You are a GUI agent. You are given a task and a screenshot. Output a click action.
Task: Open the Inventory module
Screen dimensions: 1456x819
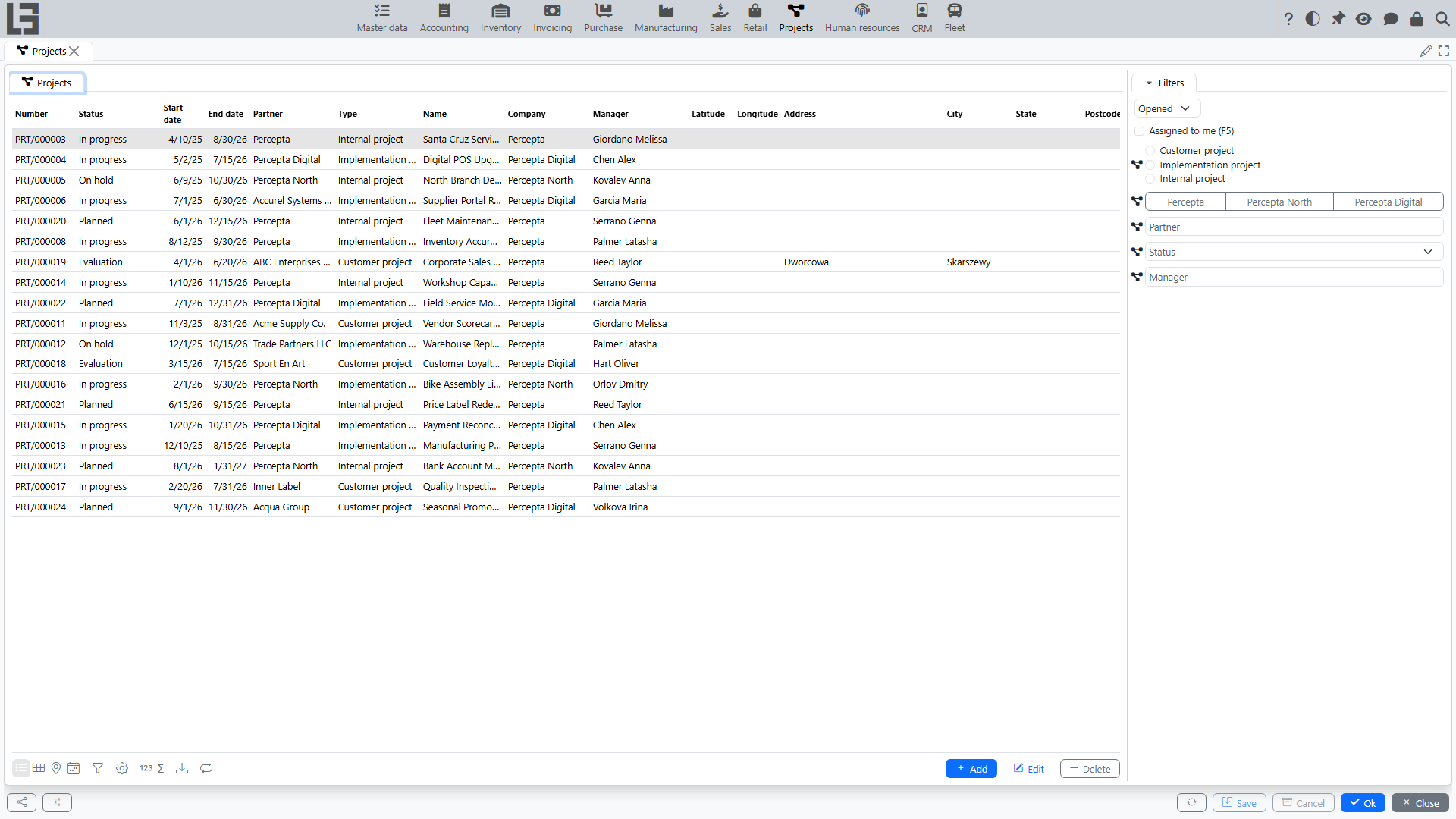click(x=500, y=18)
